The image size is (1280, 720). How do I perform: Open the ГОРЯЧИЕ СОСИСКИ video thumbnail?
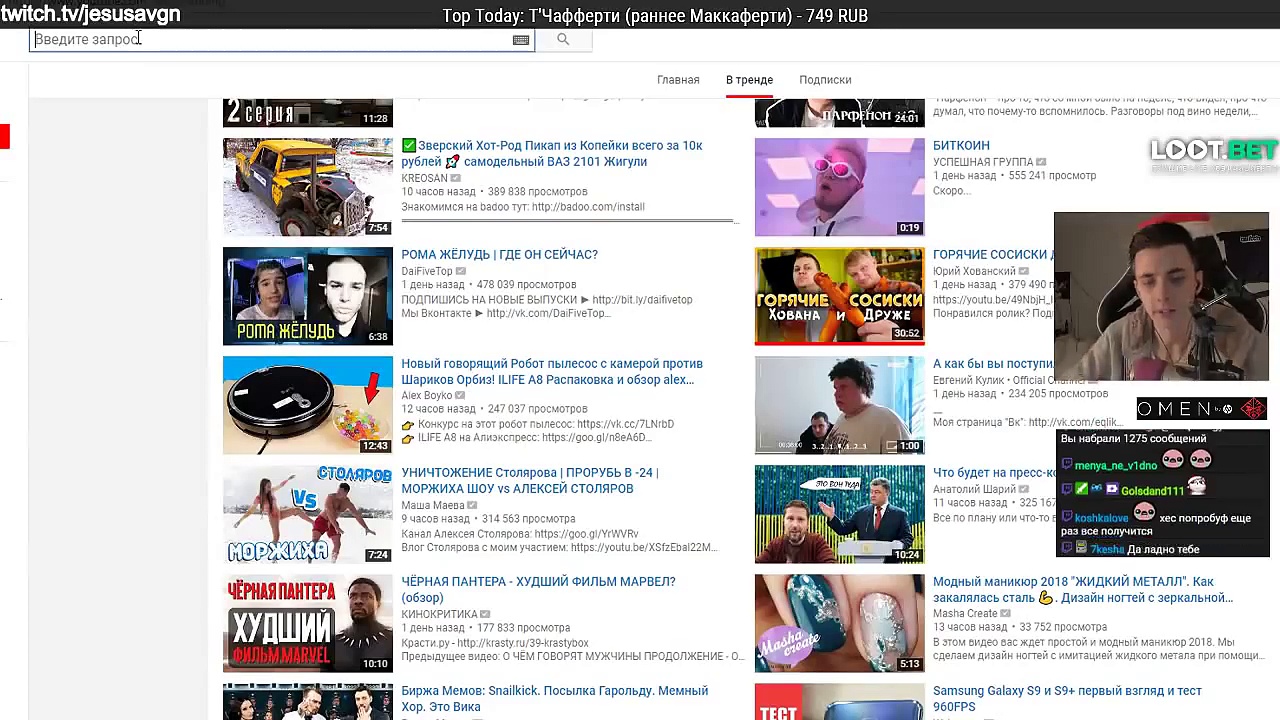coord(840,296)
